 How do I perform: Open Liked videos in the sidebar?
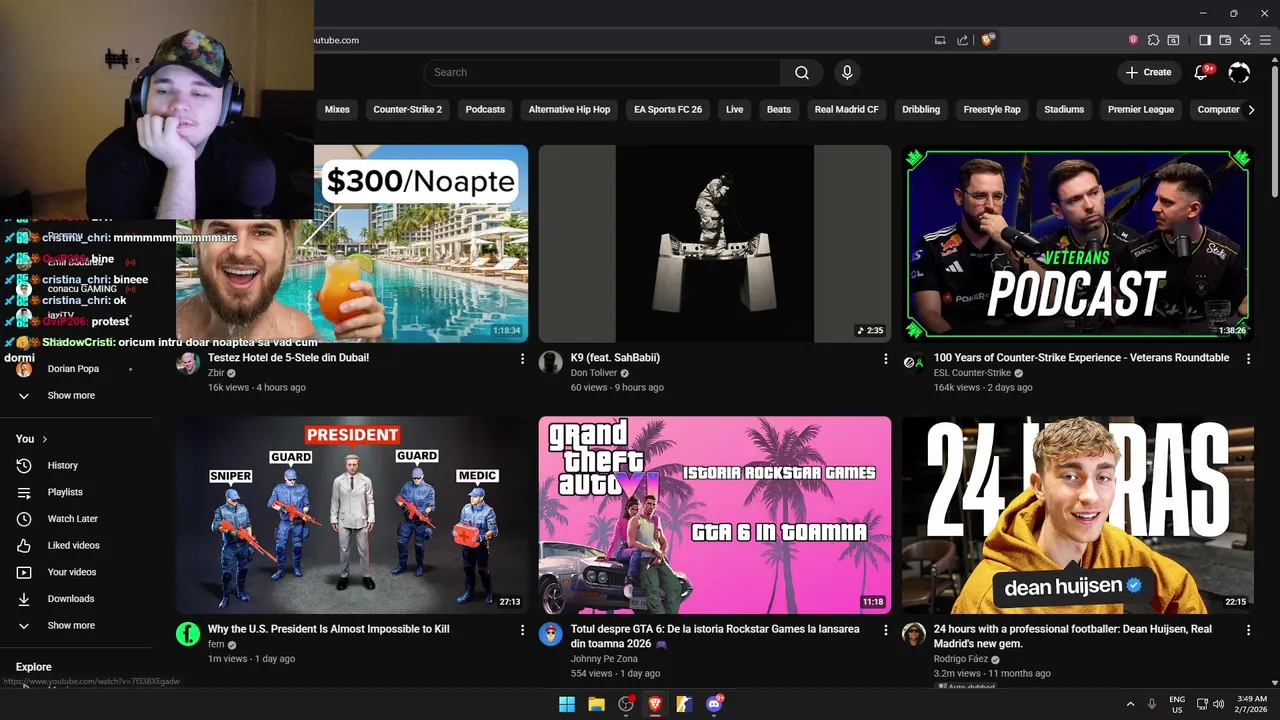pos(76,545)
